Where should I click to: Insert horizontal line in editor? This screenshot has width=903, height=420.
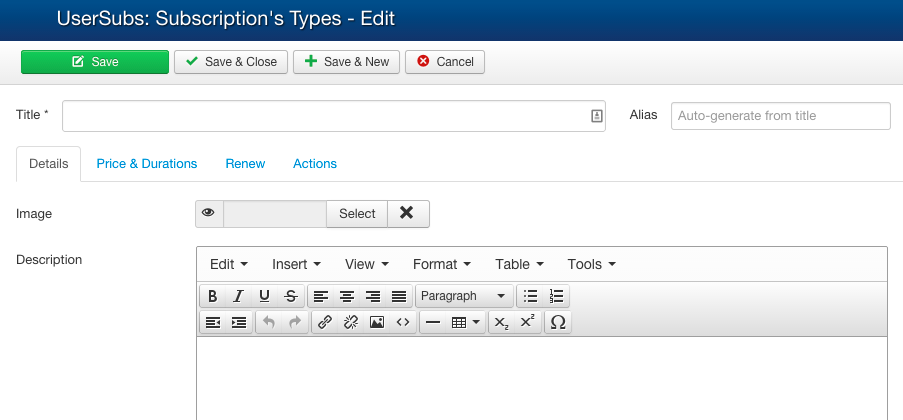pyautogui.click(x=432, y=323)
